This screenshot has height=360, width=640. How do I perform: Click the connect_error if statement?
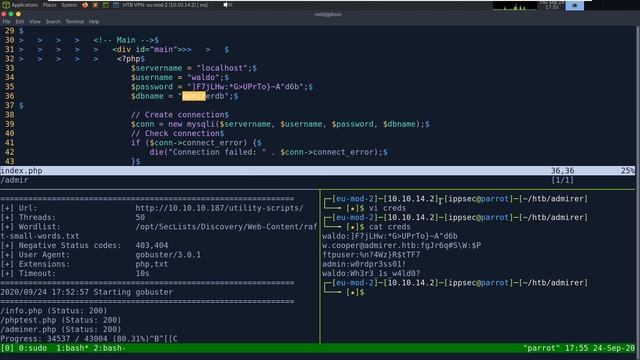(x=196, y=143)
